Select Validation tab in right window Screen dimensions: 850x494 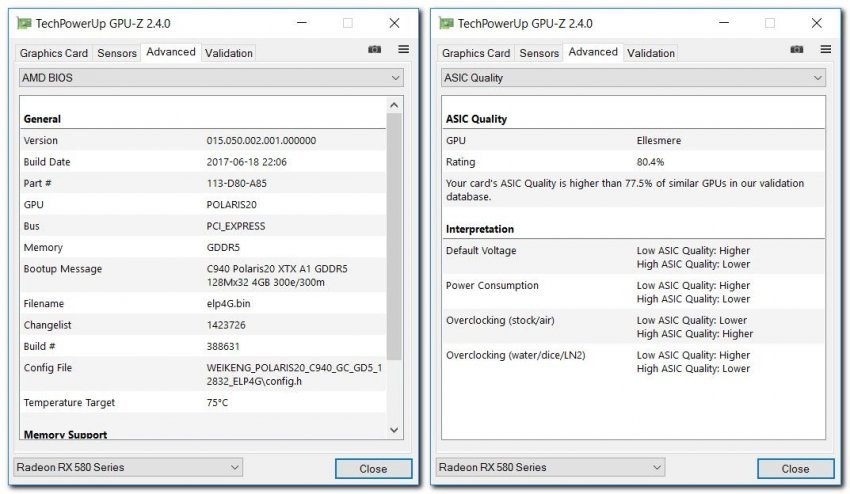651,53
